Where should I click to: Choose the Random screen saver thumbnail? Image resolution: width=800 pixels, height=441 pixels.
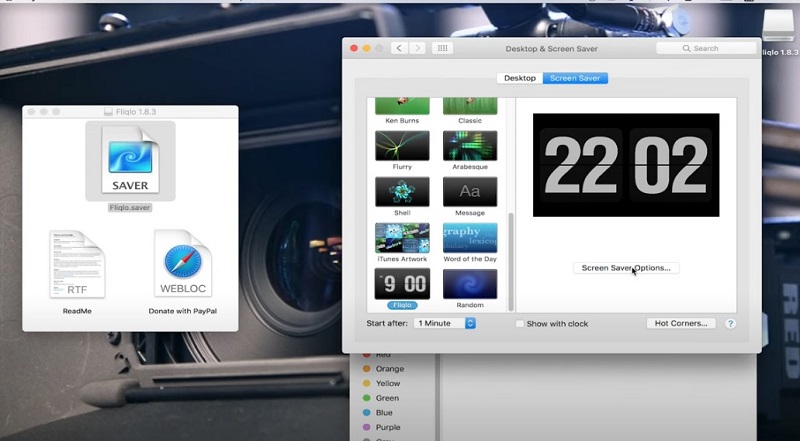[470, 283]
